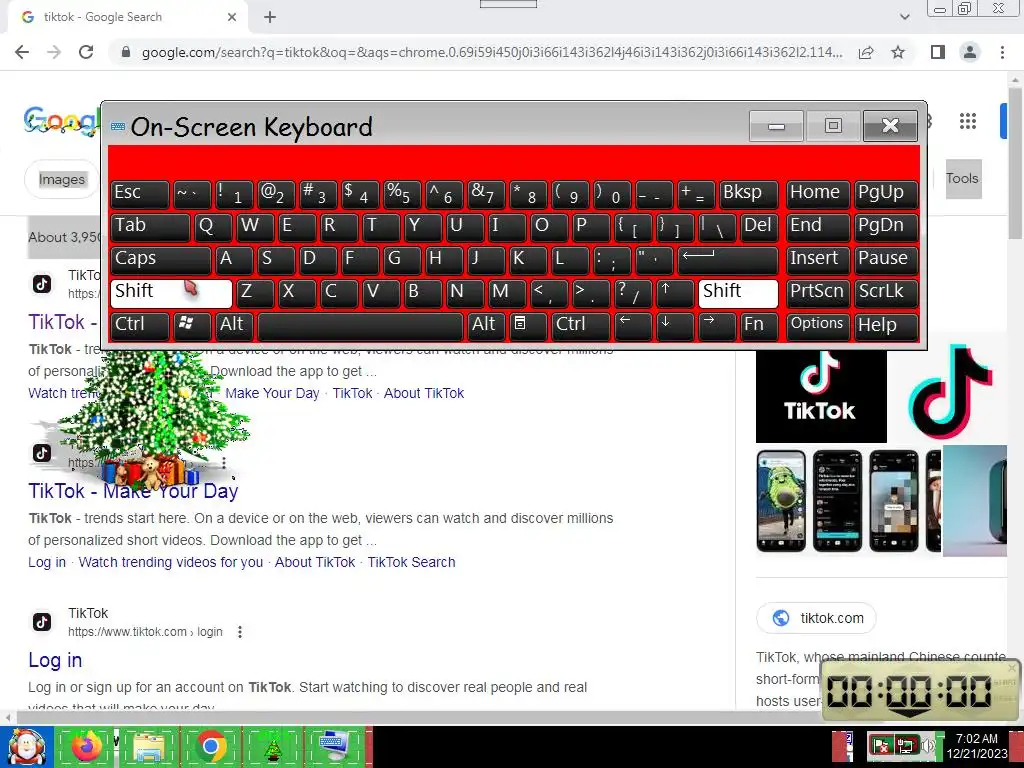Click the 00:00:00 timer widget
1024x768 pixels.
pos(920,691)
